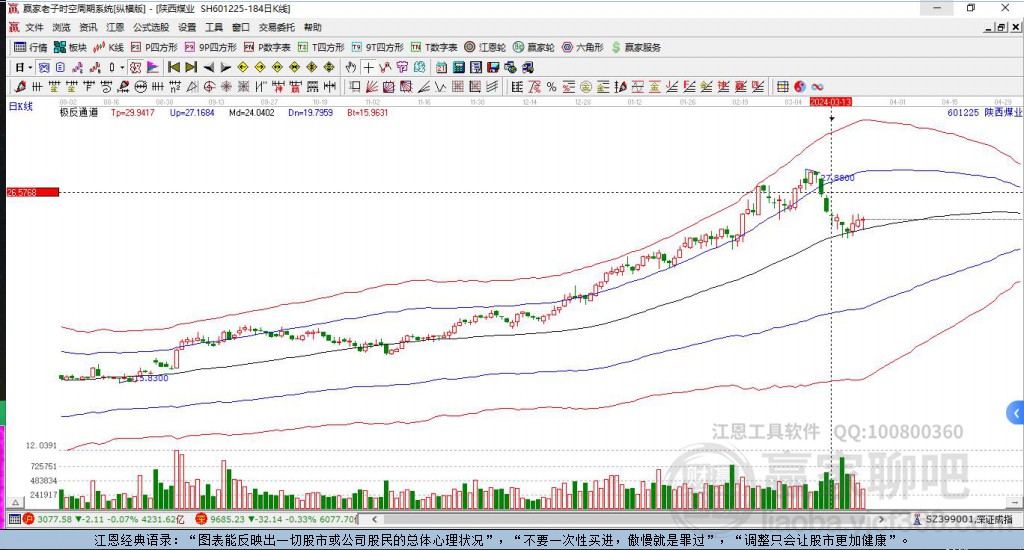Open the 帮助 menu

[x=313, y=27]
